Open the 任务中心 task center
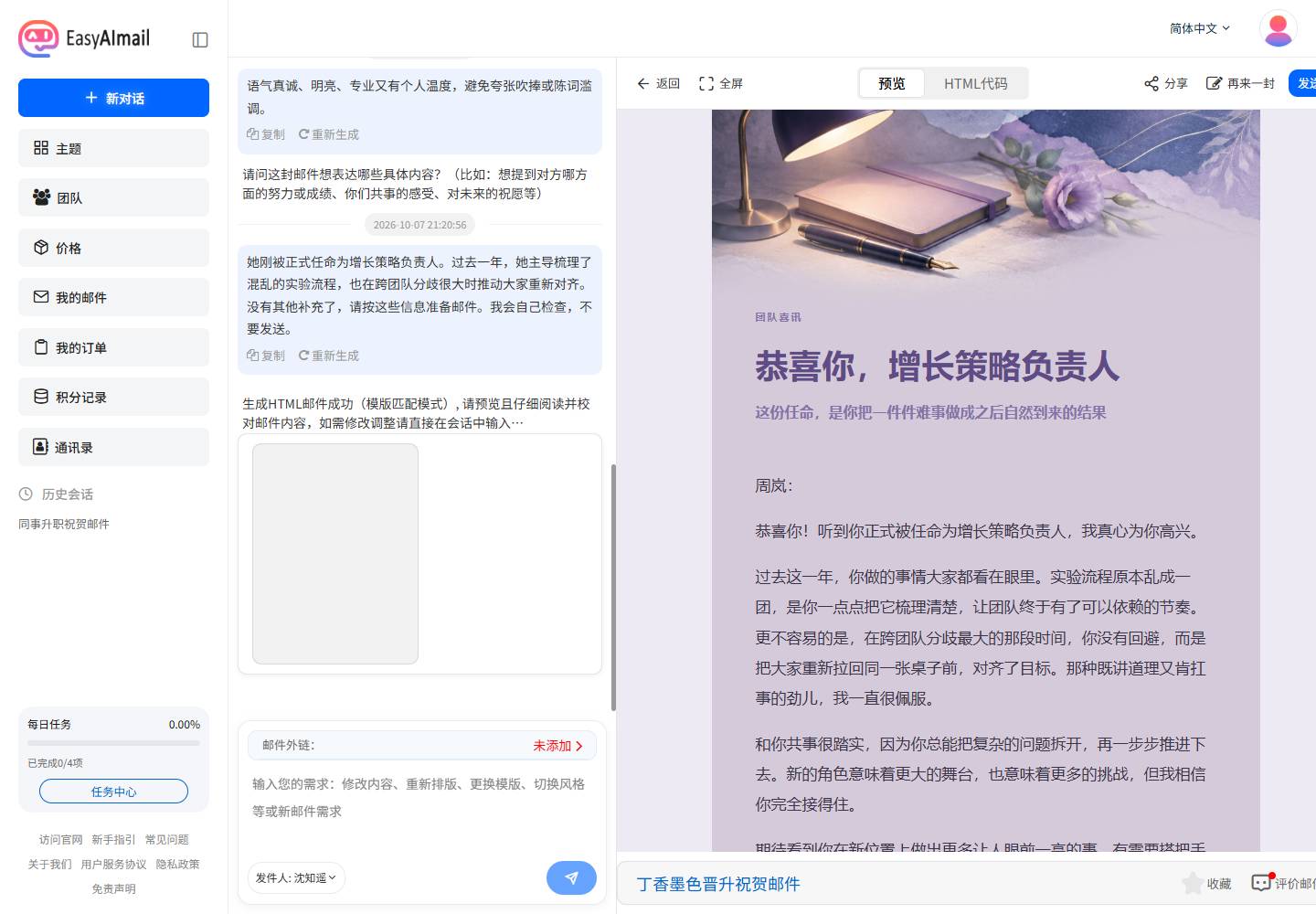 point(113,792)
